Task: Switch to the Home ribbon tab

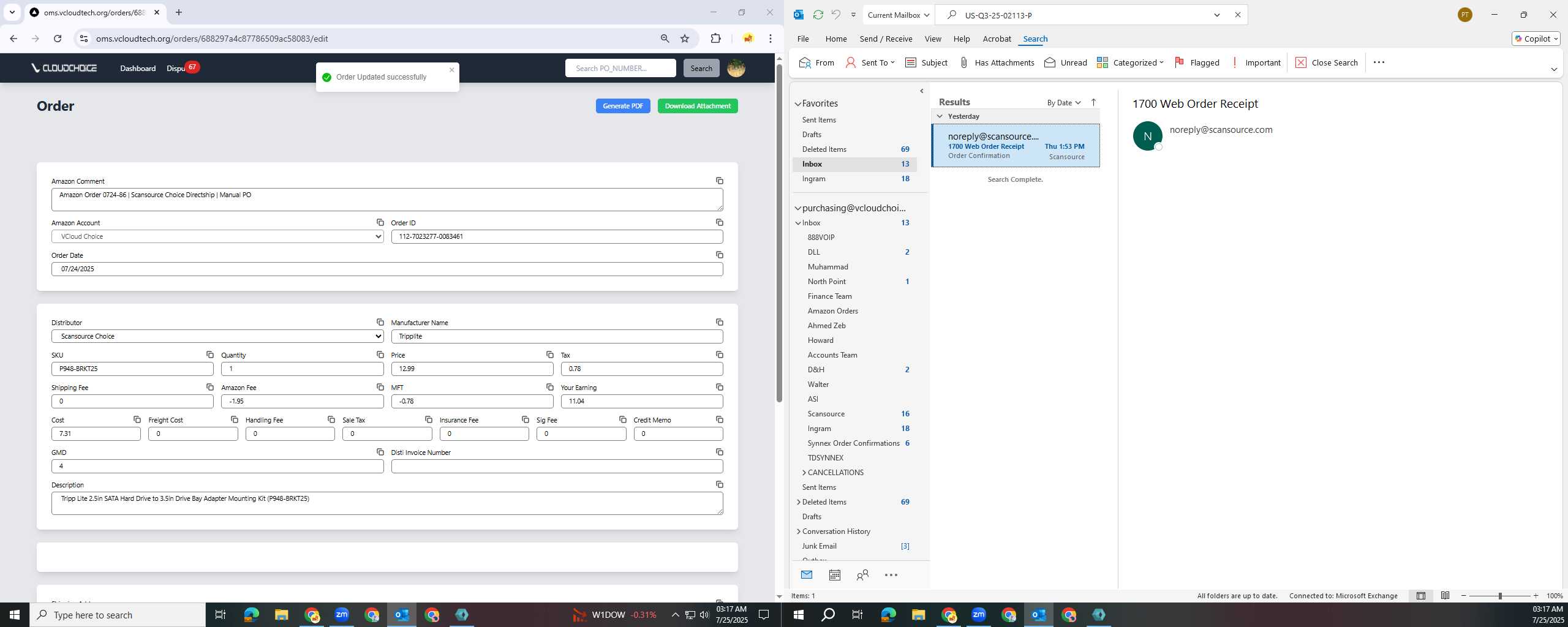Action: 836,39
